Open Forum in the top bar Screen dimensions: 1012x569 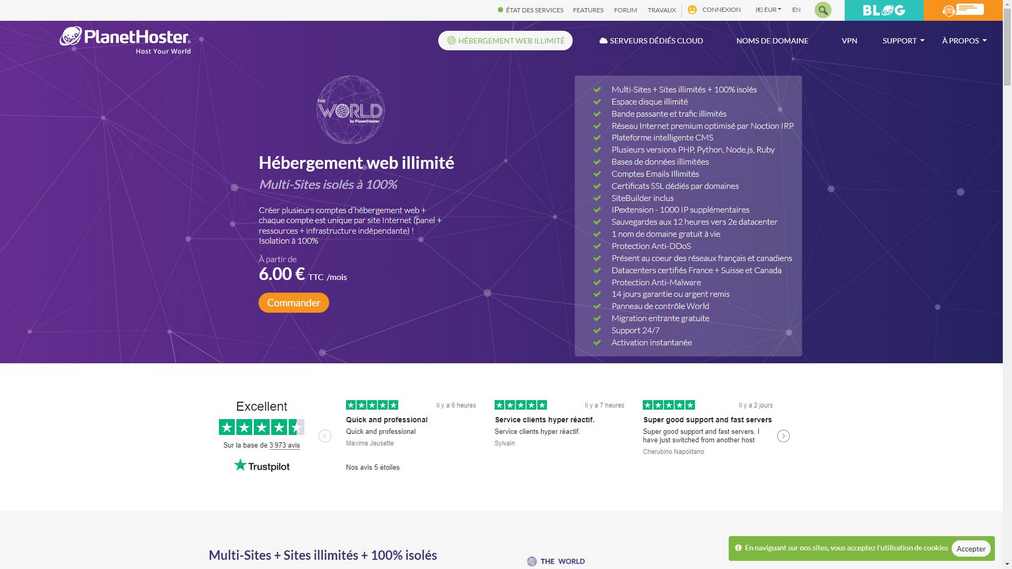coord(625,10)
